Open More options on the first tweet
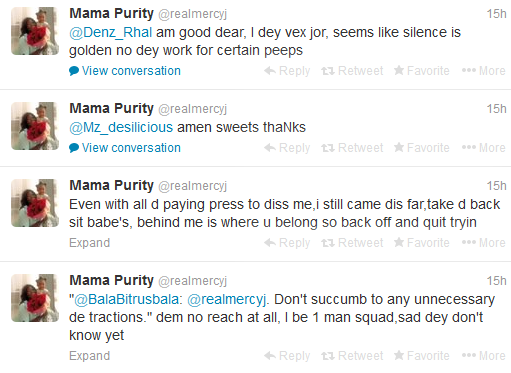The image size is (511, 373). (483, 71)
